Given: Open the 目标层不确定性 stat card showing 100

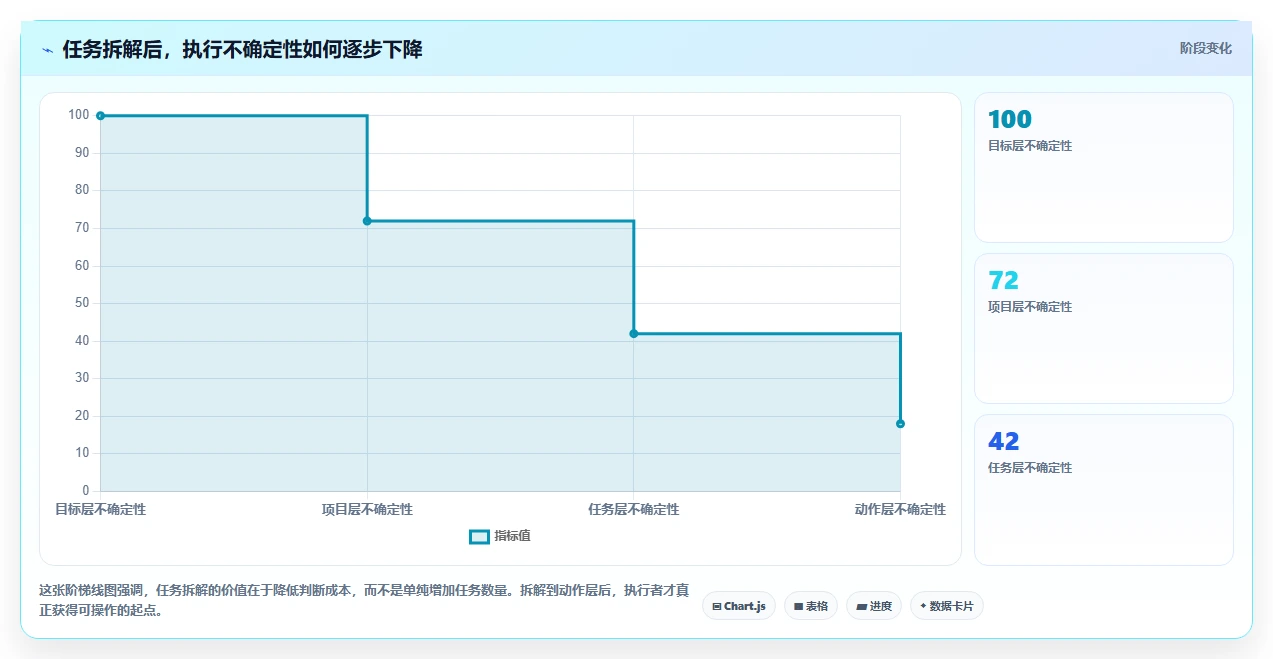Looking at the screenshot, I should tap(1104, 168).
